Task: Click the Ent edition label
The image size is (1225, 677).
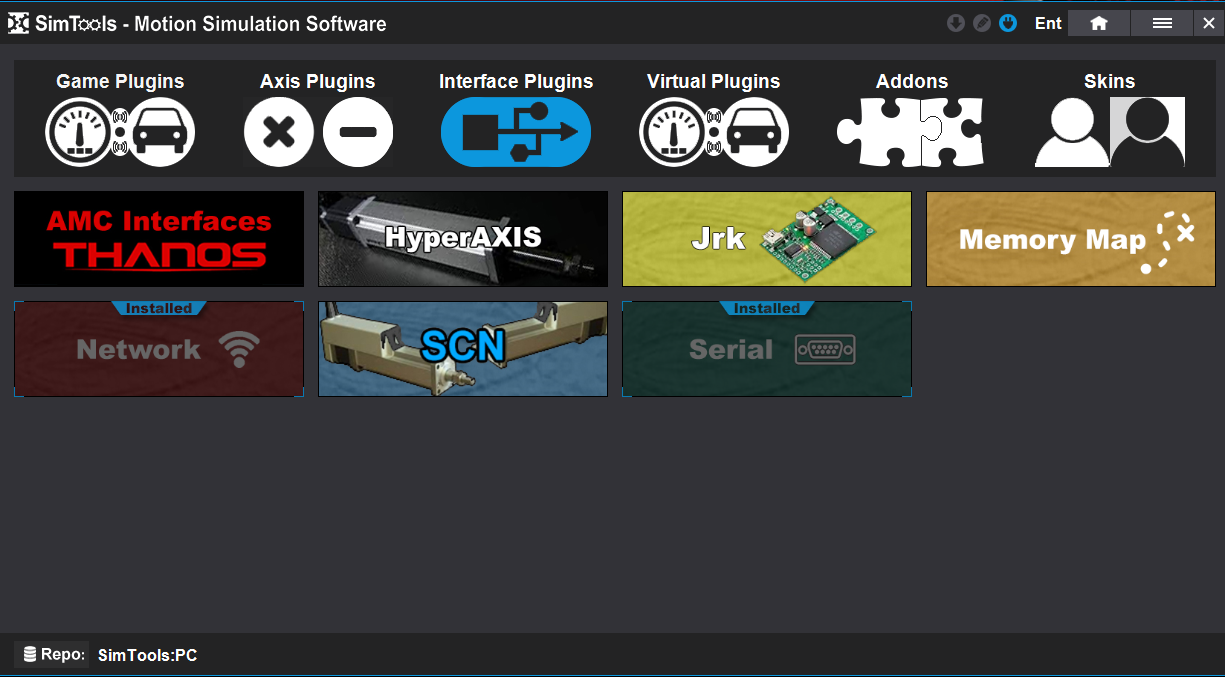Action: [1048, 23]
